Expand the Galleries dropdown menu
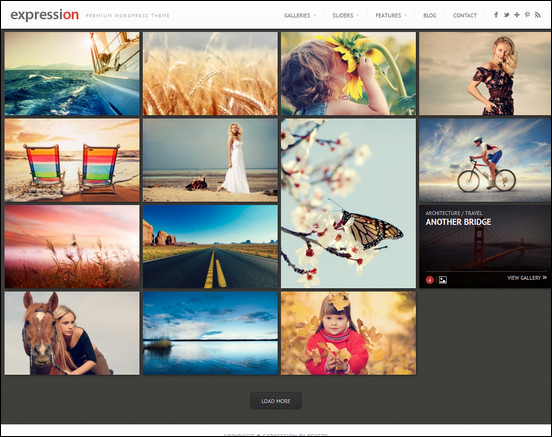The height and width of the screenshot is (437, 552). (x=300, y=15)
